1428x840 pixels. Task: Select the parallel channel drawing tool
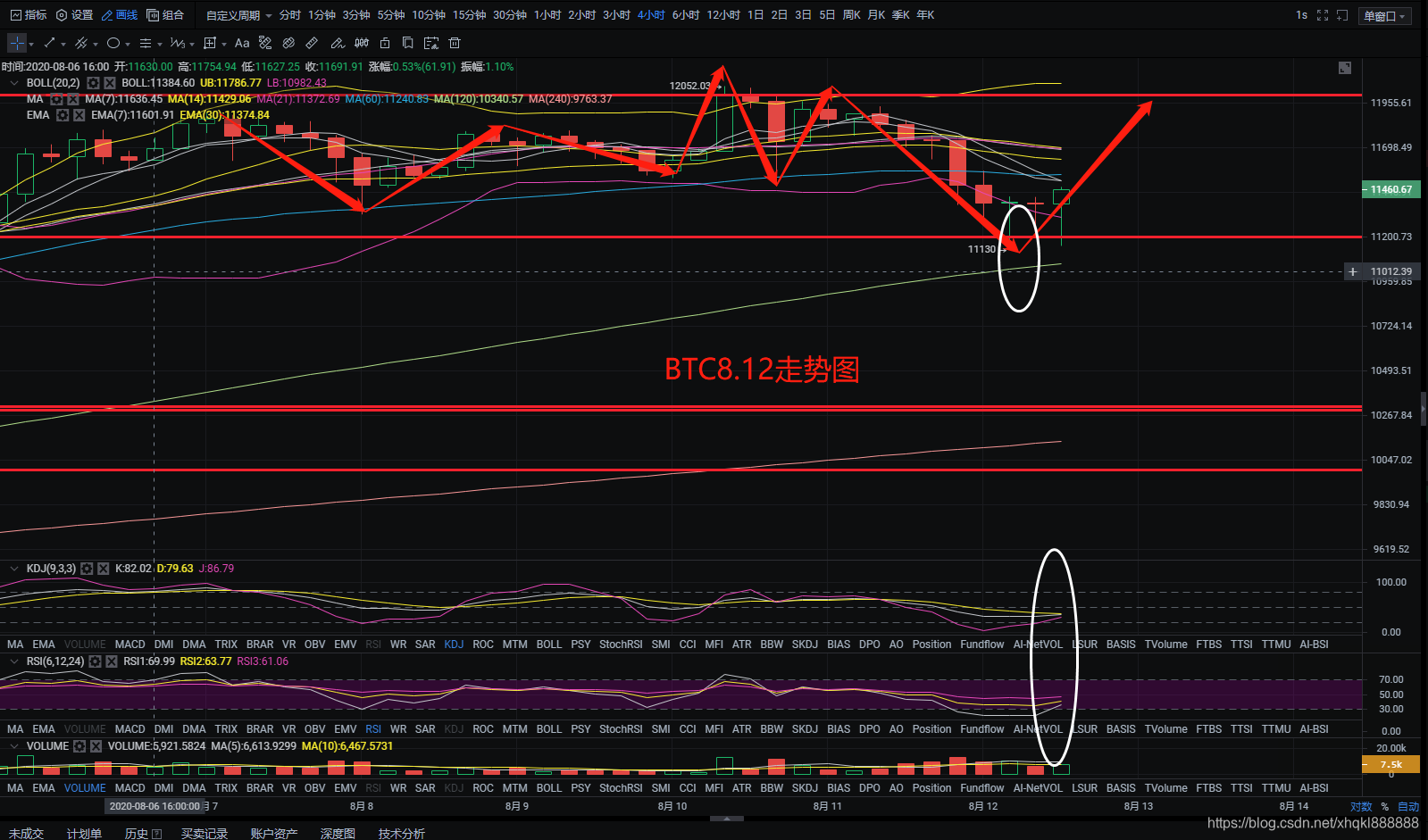81,43
